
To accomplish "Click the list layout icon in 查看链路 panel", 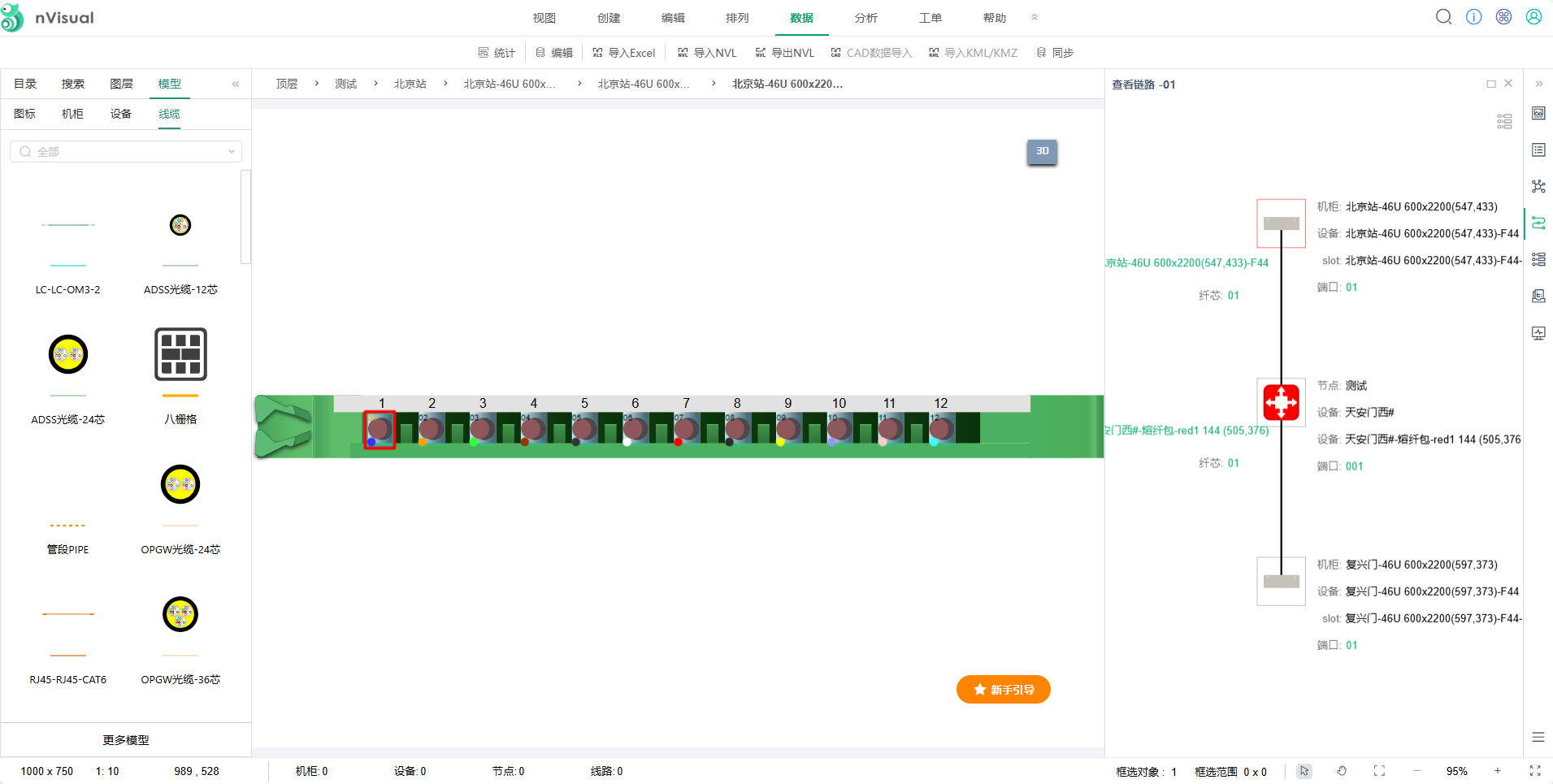I will 1505,121.
